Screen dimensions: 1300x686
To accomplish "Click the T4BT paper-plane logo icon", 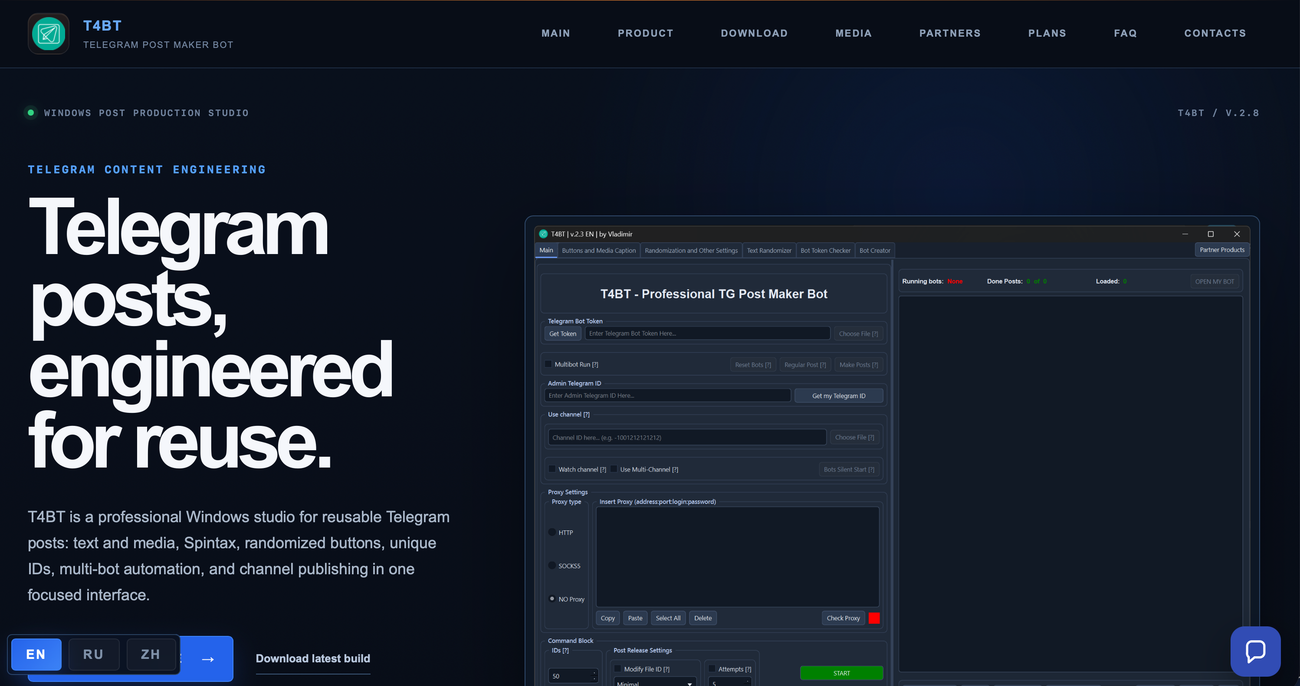I will pos(48,34).
